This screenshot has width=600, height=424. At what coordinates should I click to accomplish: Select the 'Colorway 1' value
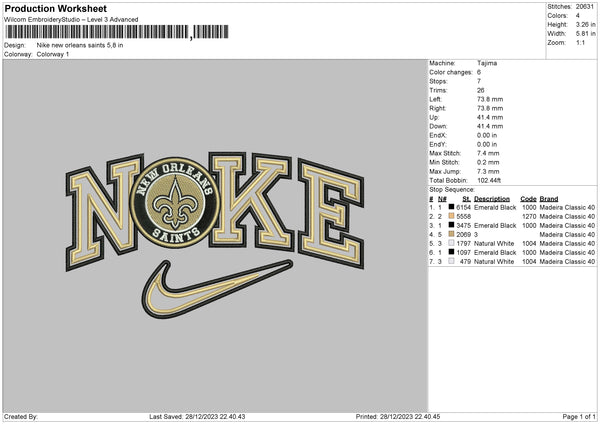(53, 54)
